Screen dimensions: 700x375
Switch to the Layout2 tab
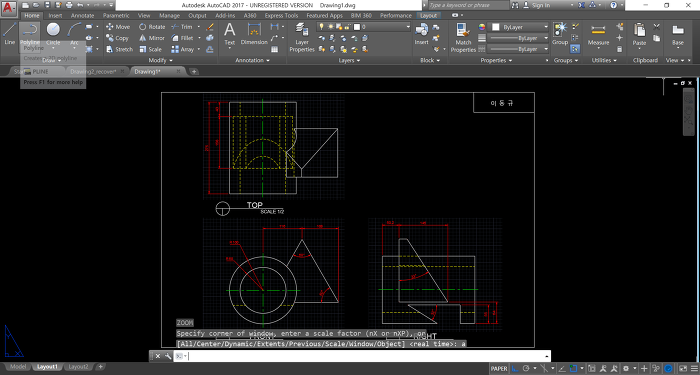(x=79, y=367)
